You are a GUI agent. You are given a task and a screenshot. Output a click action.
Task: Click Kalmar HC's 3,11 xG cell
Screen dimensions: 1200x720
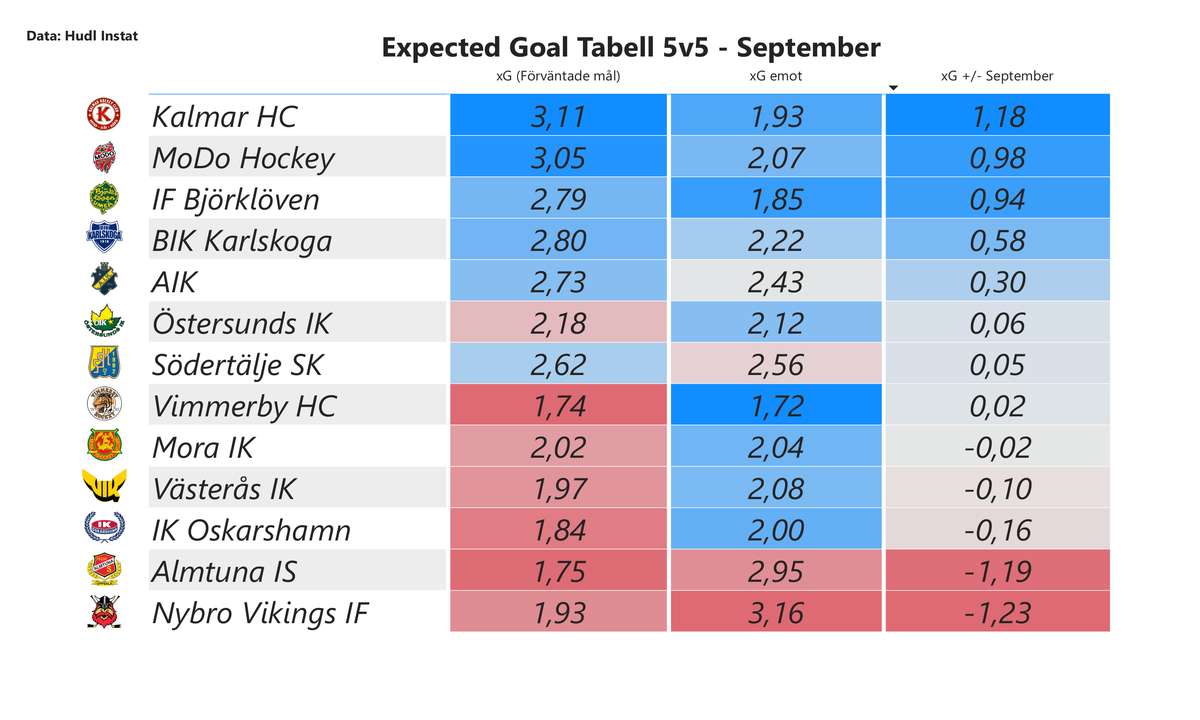click(x=559, y=116)
